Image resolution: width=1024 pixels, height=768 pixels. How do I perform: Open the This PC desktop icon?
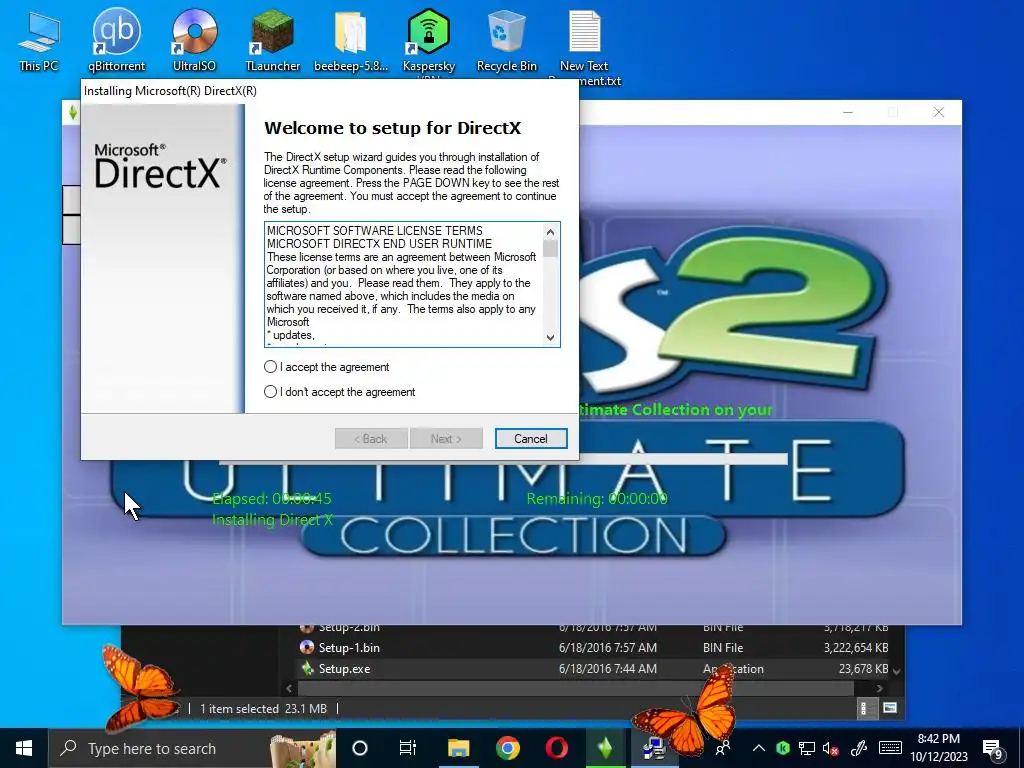point(39,40)
